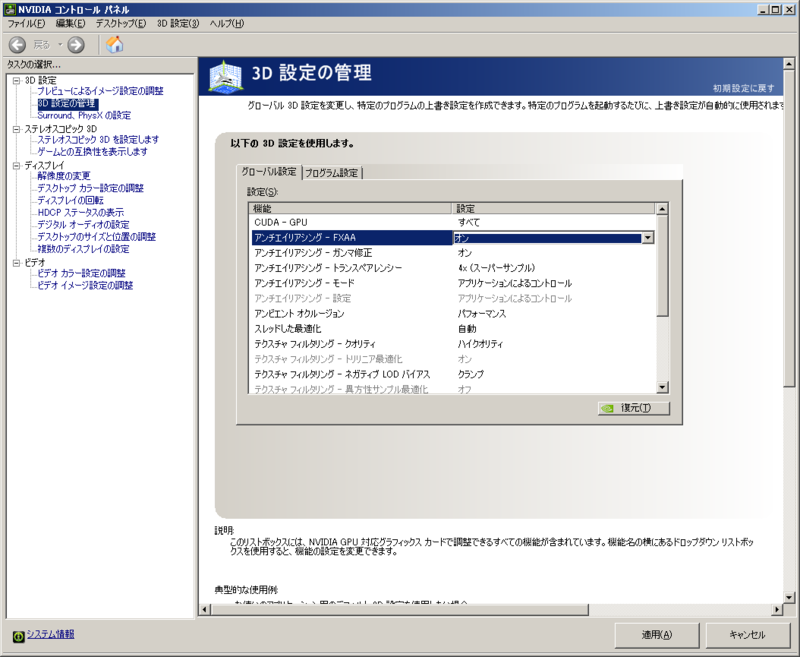Click main pane horizontal scroll-right arrow
Viewport: 800px width, 657px height.
[x=777, y=610]
